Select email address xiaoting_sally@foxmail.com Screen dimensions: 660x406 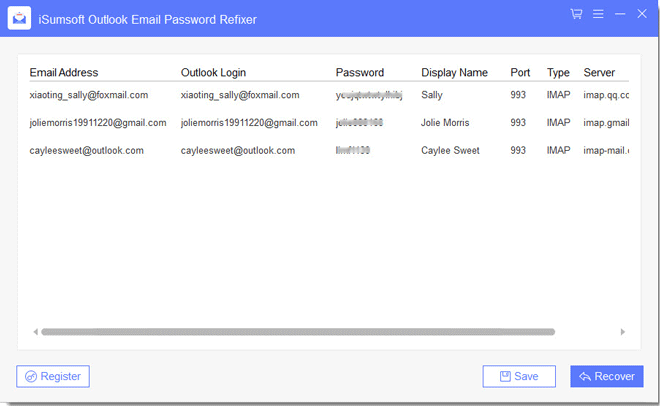click(x=89, y=95)
